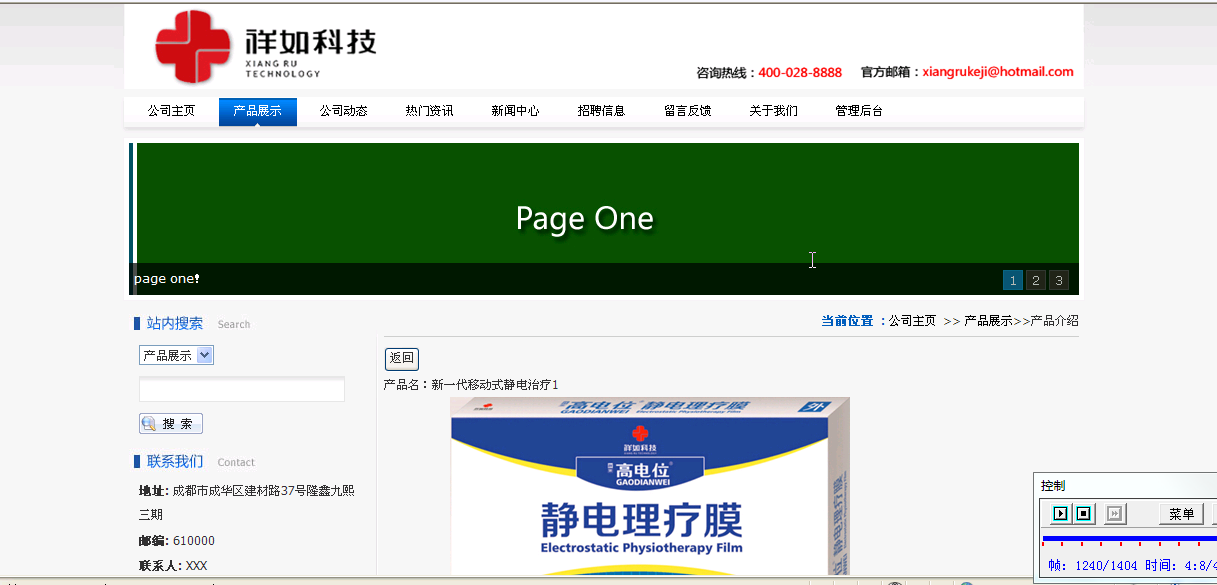Click 公司主页 in the breadcrumb
This screenshot has height=585, width=1217.
click(912, 321)
